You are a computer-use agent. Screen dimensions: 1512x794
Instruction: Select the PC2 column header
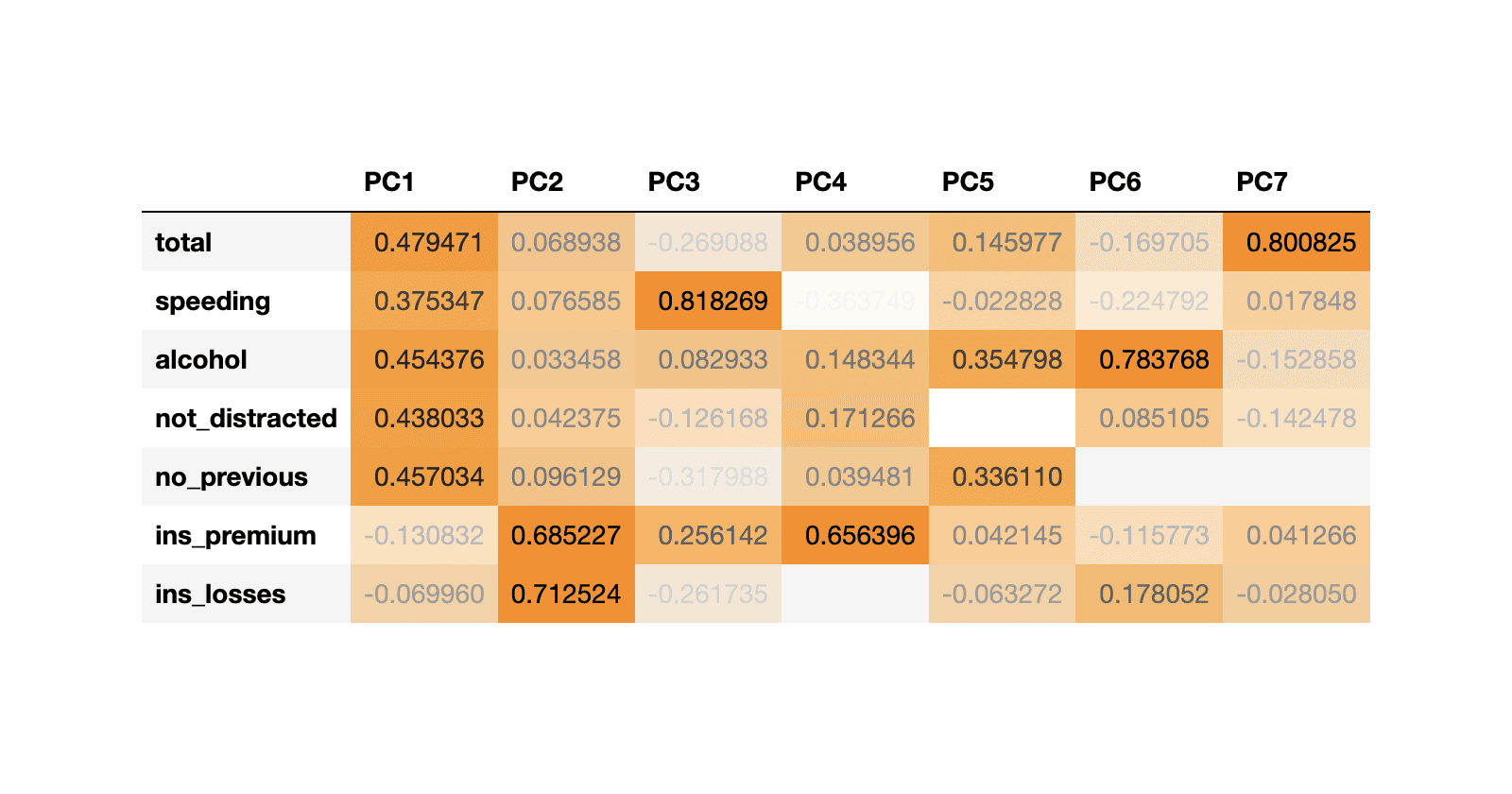[x=537, y=181]
